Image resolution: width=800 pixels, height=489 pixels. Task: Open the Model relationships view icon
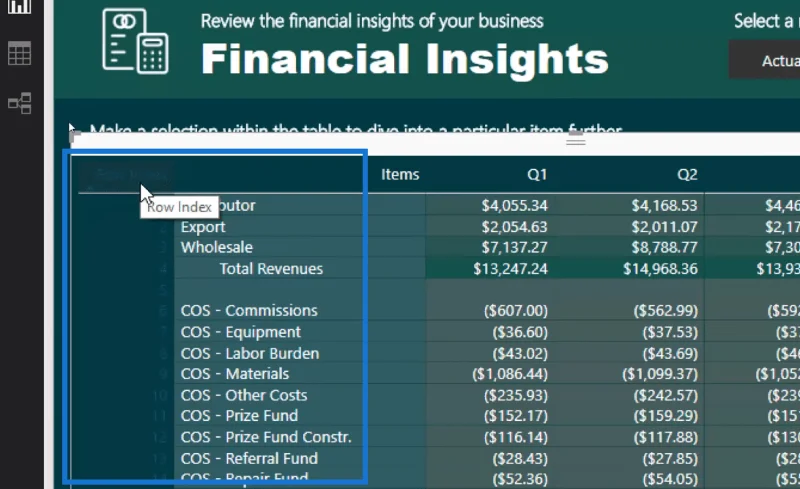point(19,103)
